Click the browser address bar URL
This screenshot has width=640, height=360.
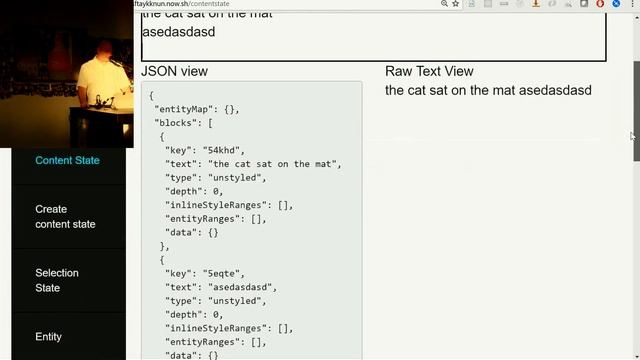[x=182, y=4]
